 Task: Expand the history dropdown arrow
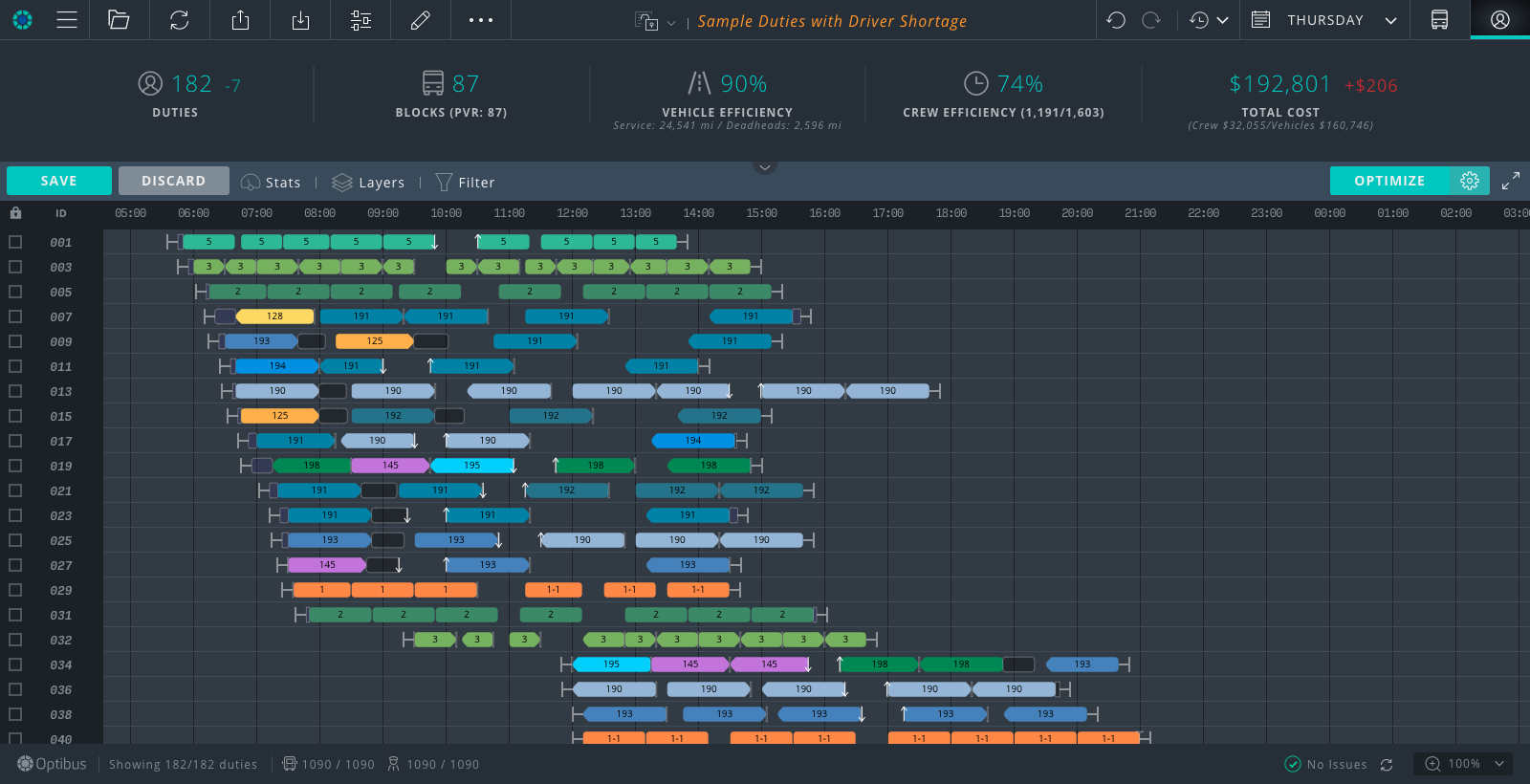tap(1222, 20)
